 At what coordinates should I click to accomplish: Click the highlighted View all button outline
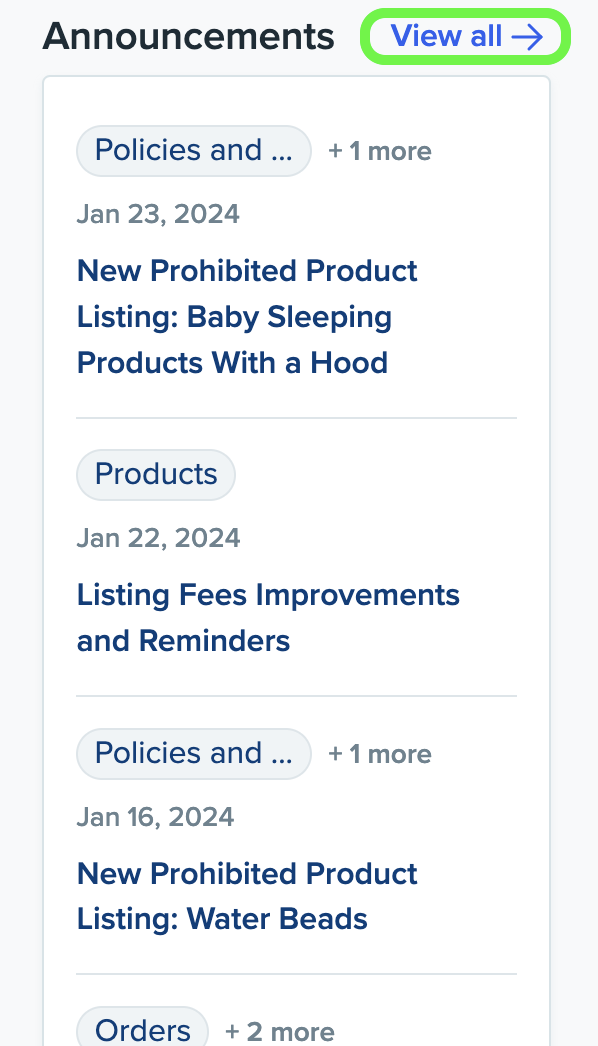pos(465,36)
